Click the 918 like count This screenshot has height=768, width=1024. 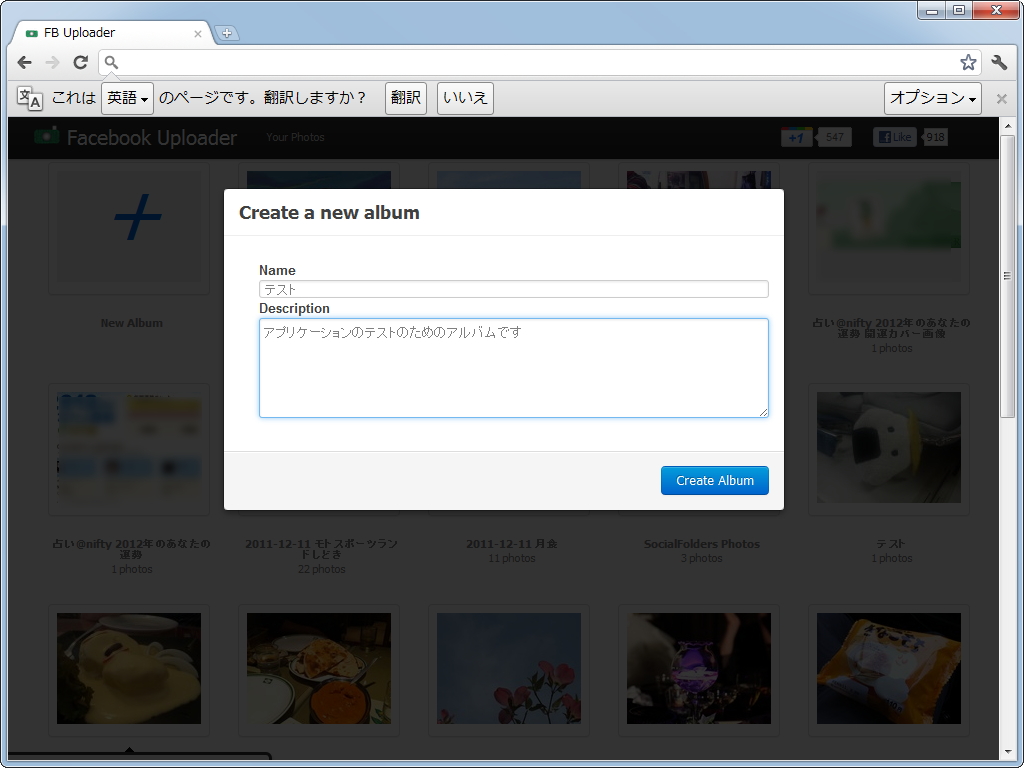935,137
